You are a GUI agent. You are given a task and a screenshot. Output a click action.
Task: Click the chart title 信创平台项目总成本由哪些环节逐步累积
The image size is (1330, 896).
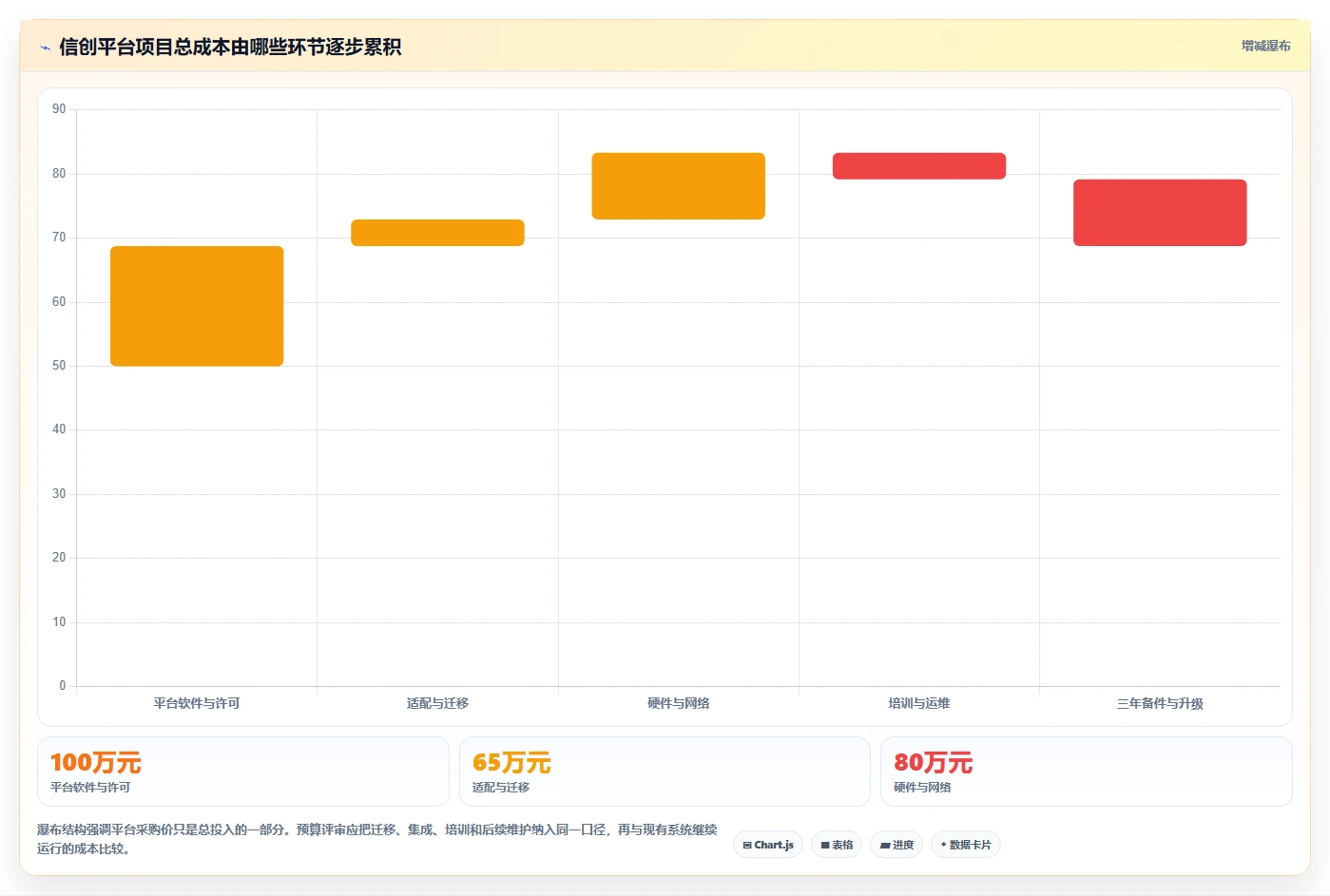coord(230,47)
